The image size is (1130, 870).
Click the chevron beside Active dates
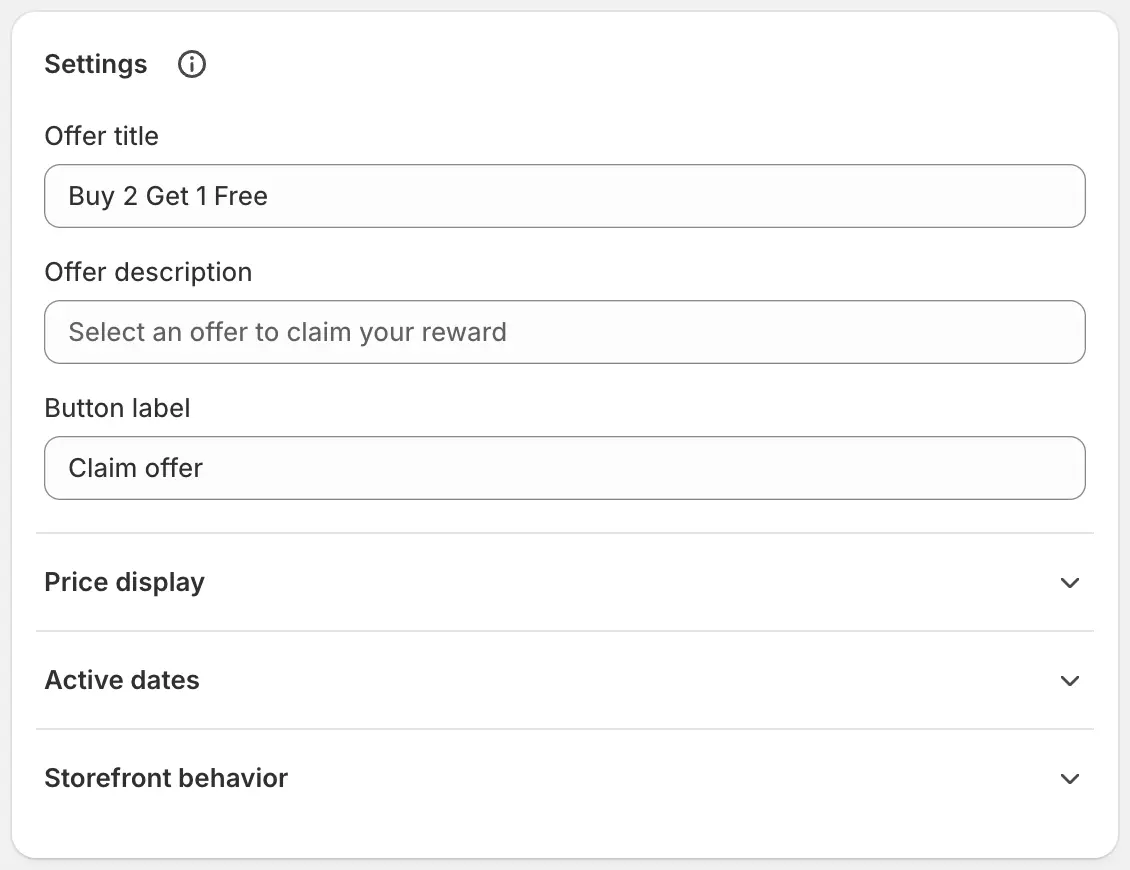tap(1070, 680)
